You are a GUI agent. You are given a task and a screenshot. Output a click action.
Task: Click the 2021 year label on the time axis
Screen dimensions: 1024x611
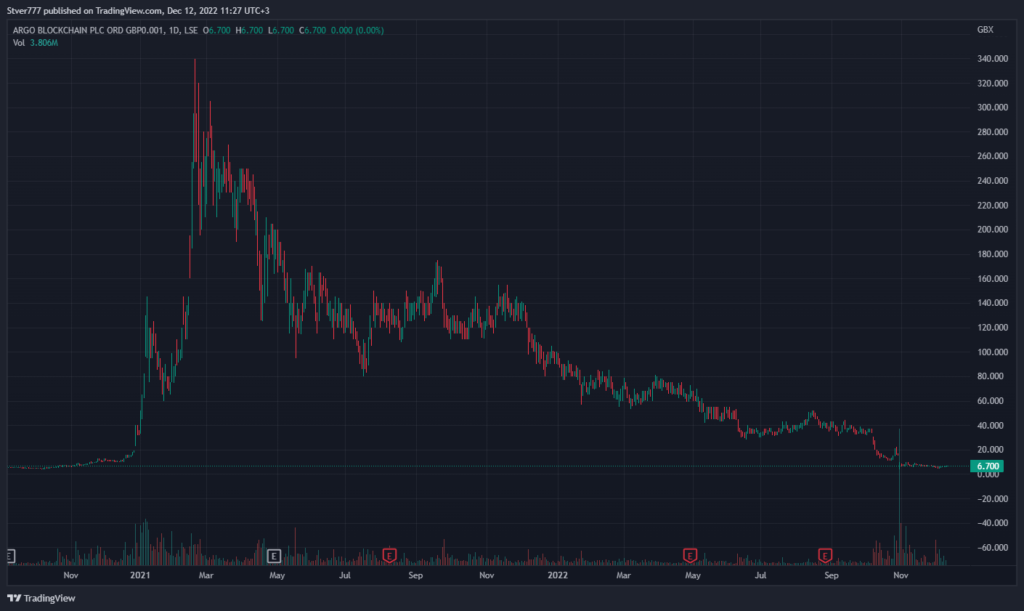point(141,576)
